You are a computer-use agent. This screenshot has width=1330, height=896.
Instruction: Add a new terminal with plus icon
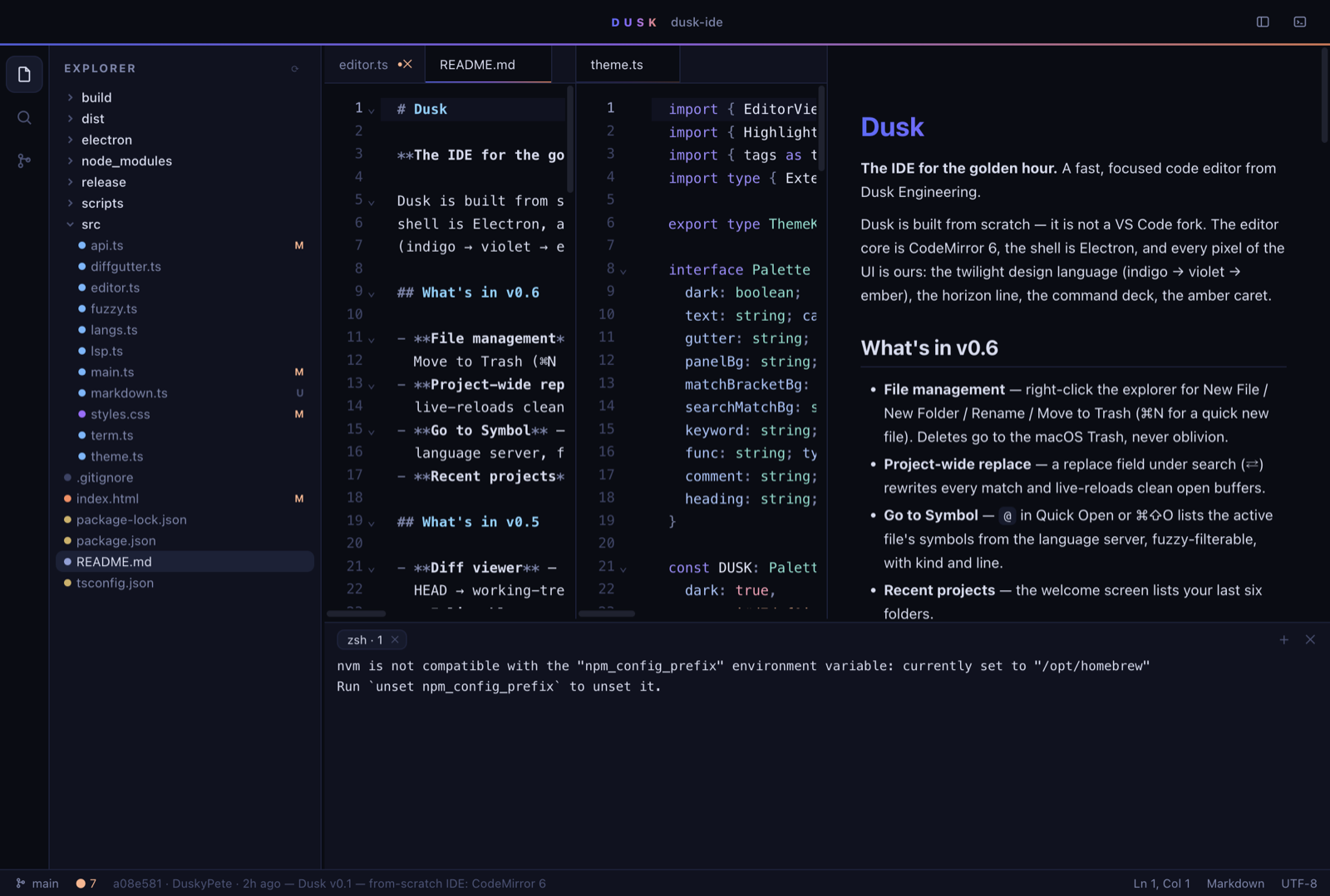(1284, 640)
